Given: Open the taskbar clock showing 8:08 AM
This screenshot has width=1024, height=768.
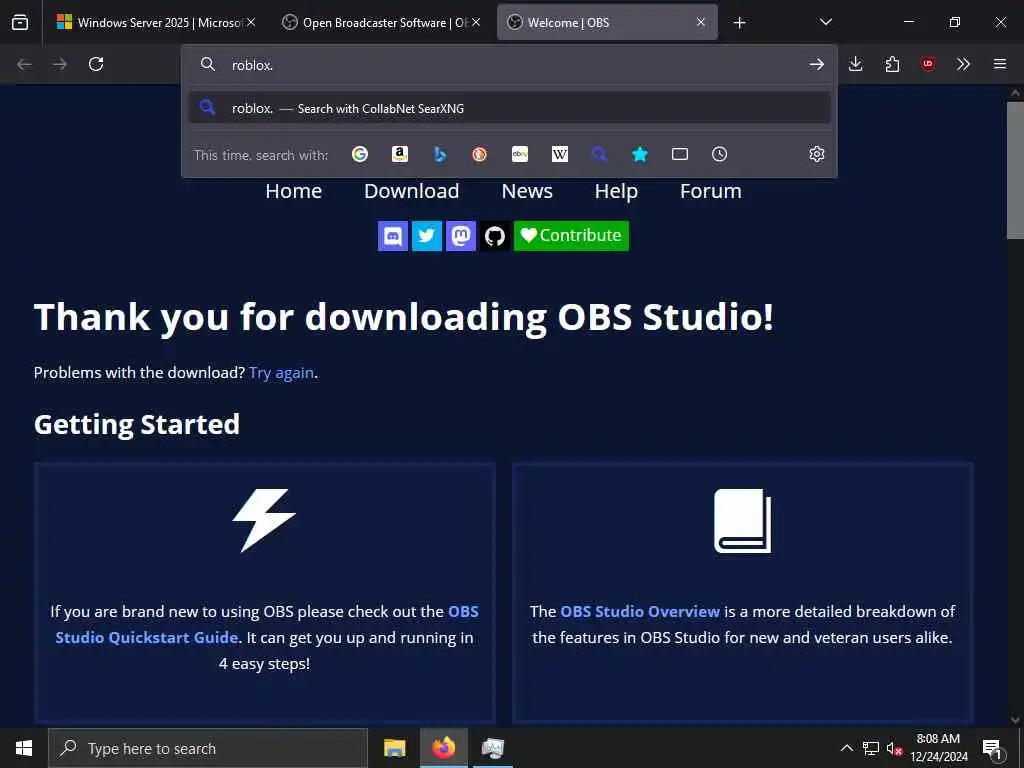Looking at the screenshot, I should coord(938,748).
